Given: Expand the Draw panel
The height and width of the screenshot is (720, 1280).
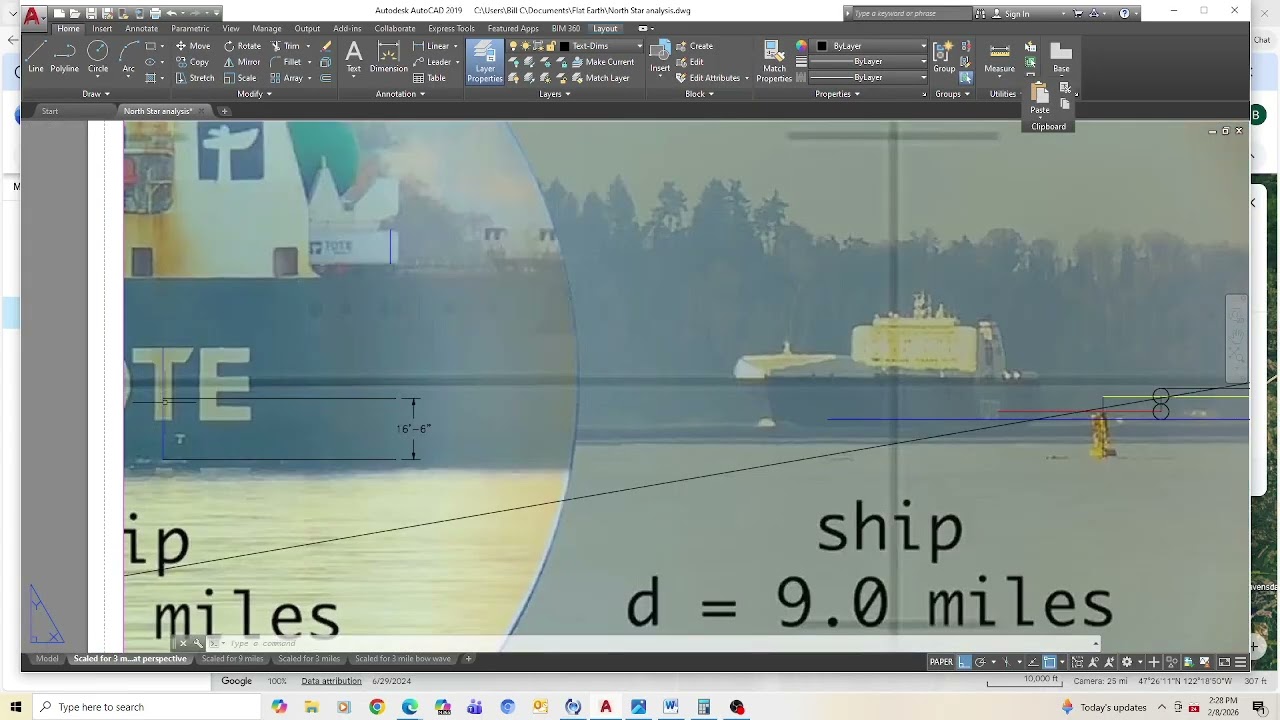Looking at the screenshot, I should 95,94.
